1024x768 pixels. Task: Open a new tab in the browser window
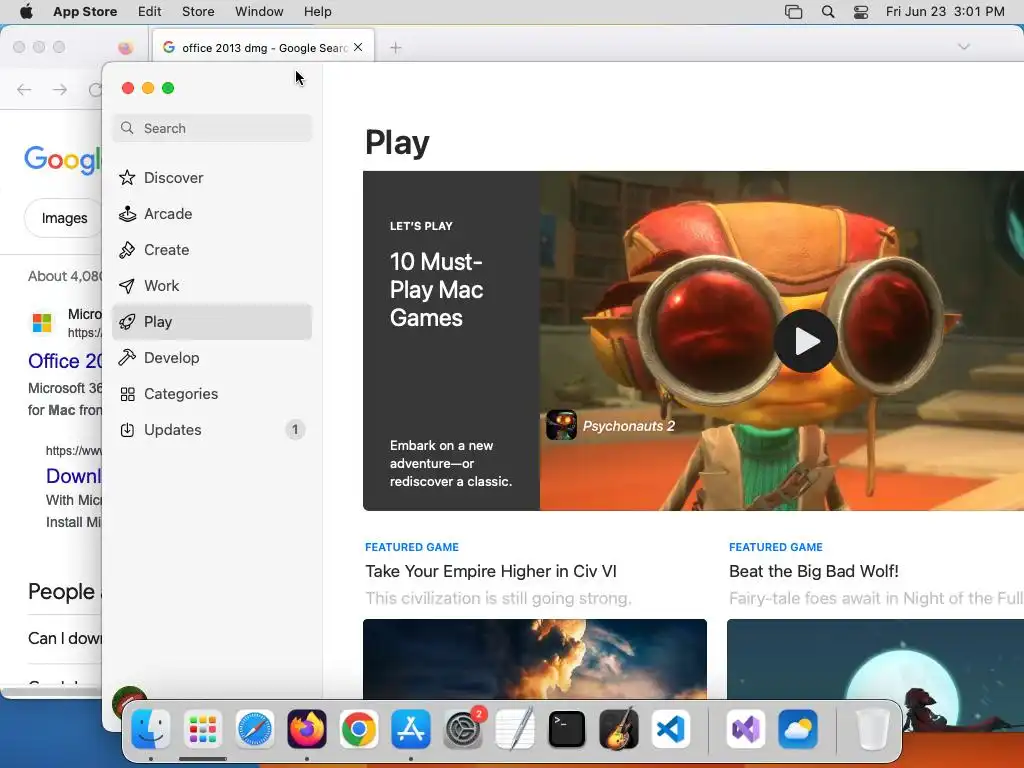point(395,47)
